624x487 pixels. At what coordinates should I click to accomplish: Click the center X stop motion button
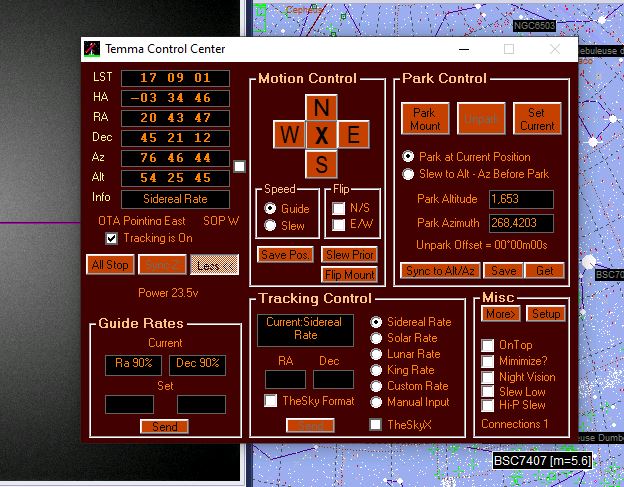(320, 135)
